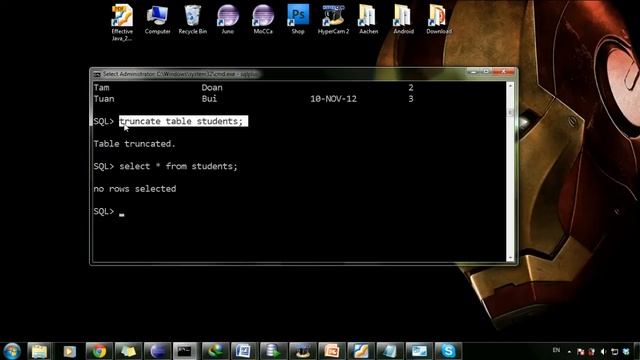Open the Action Center flag icon

(580, 351)
